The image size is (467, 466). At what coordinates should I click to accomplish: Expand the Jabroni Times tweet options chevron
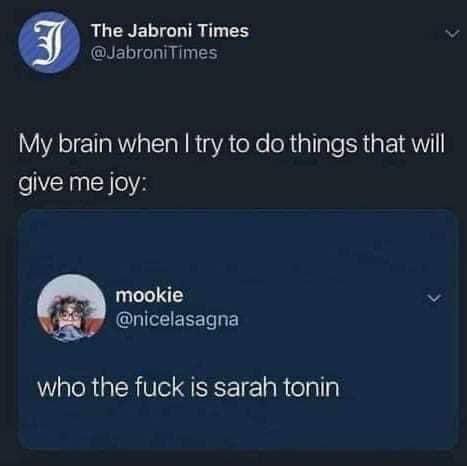(x=453, y=34)
